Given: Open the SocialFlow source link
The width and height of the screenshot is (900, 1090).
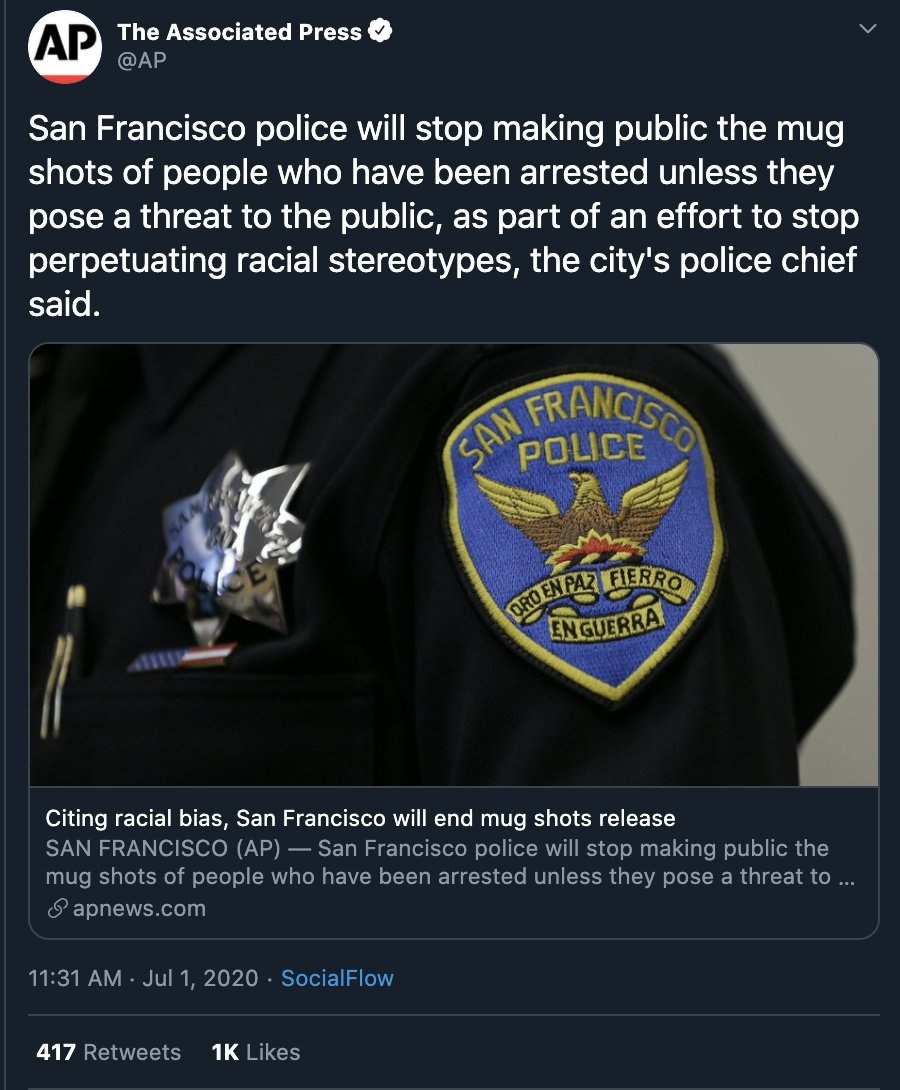Looking at the screenshot, I should [x=337, y=978].
